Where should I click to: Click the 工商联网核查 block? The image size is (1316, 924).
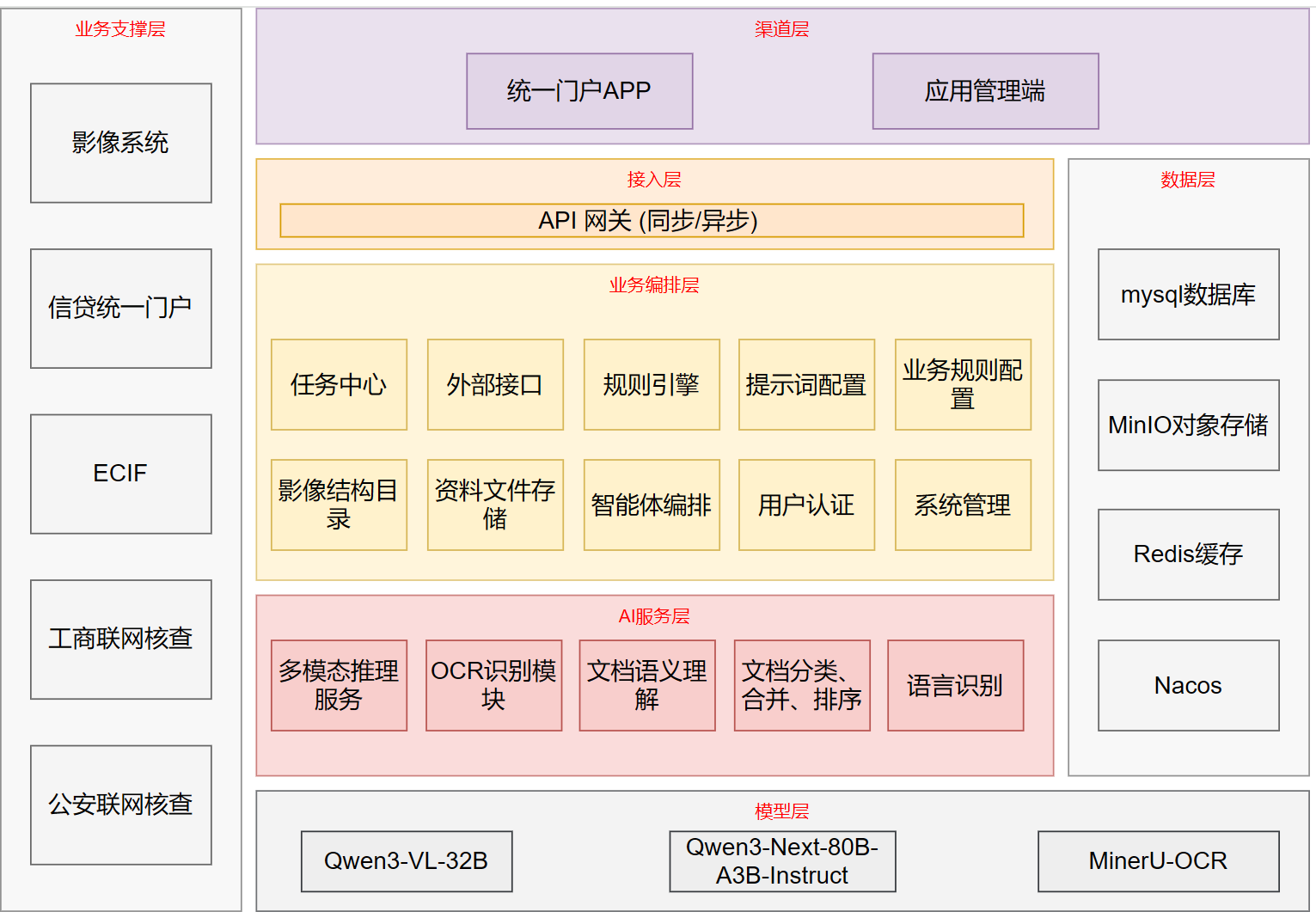tap(121, 639)
